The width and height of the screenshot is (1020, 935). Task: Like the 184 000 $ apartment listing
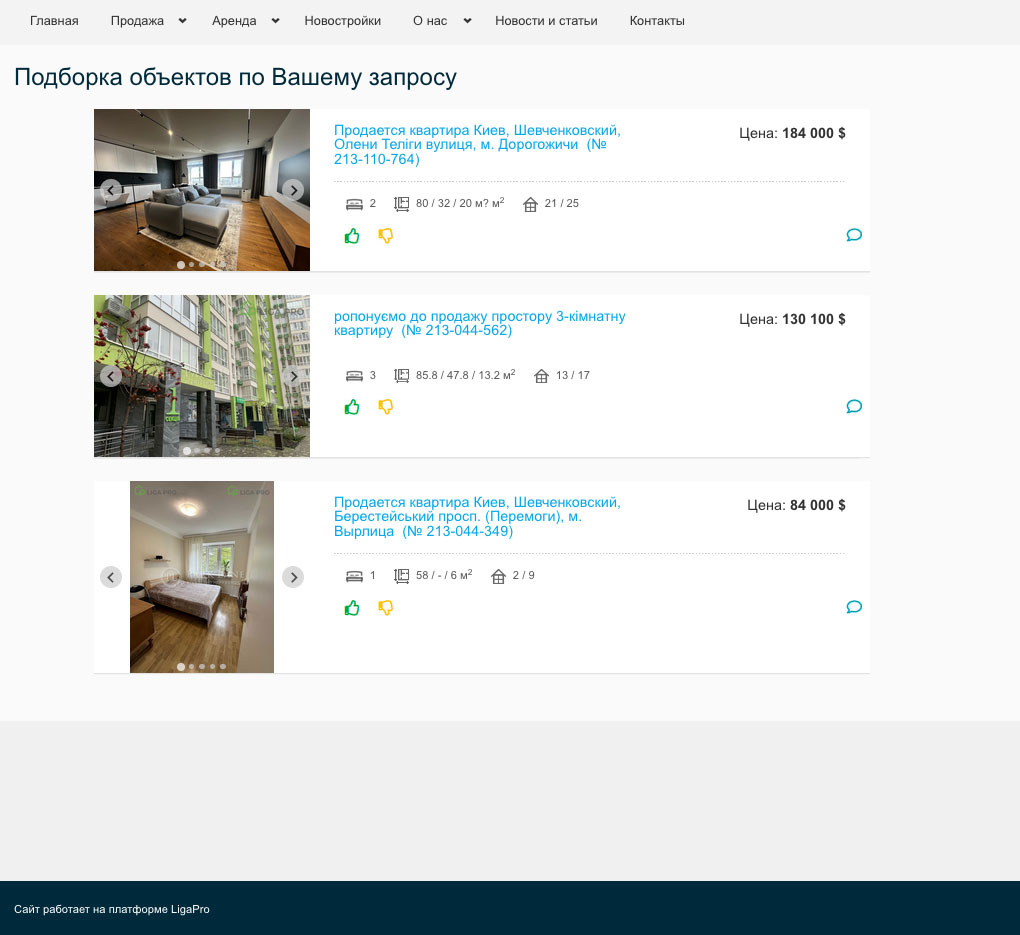pyautogui.click(x=352, y=236)
